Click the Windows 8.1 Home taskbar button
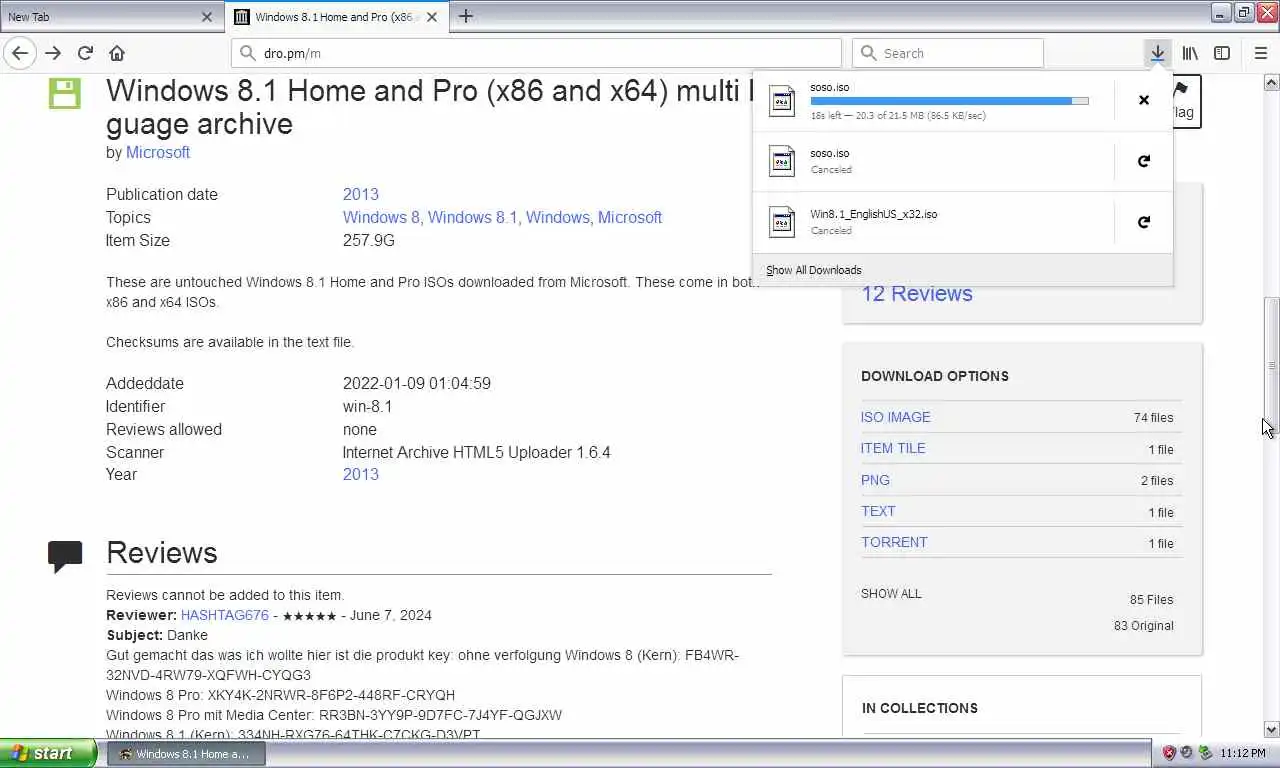The width and height of the screenshot is (1280, 768). point(186,754)
